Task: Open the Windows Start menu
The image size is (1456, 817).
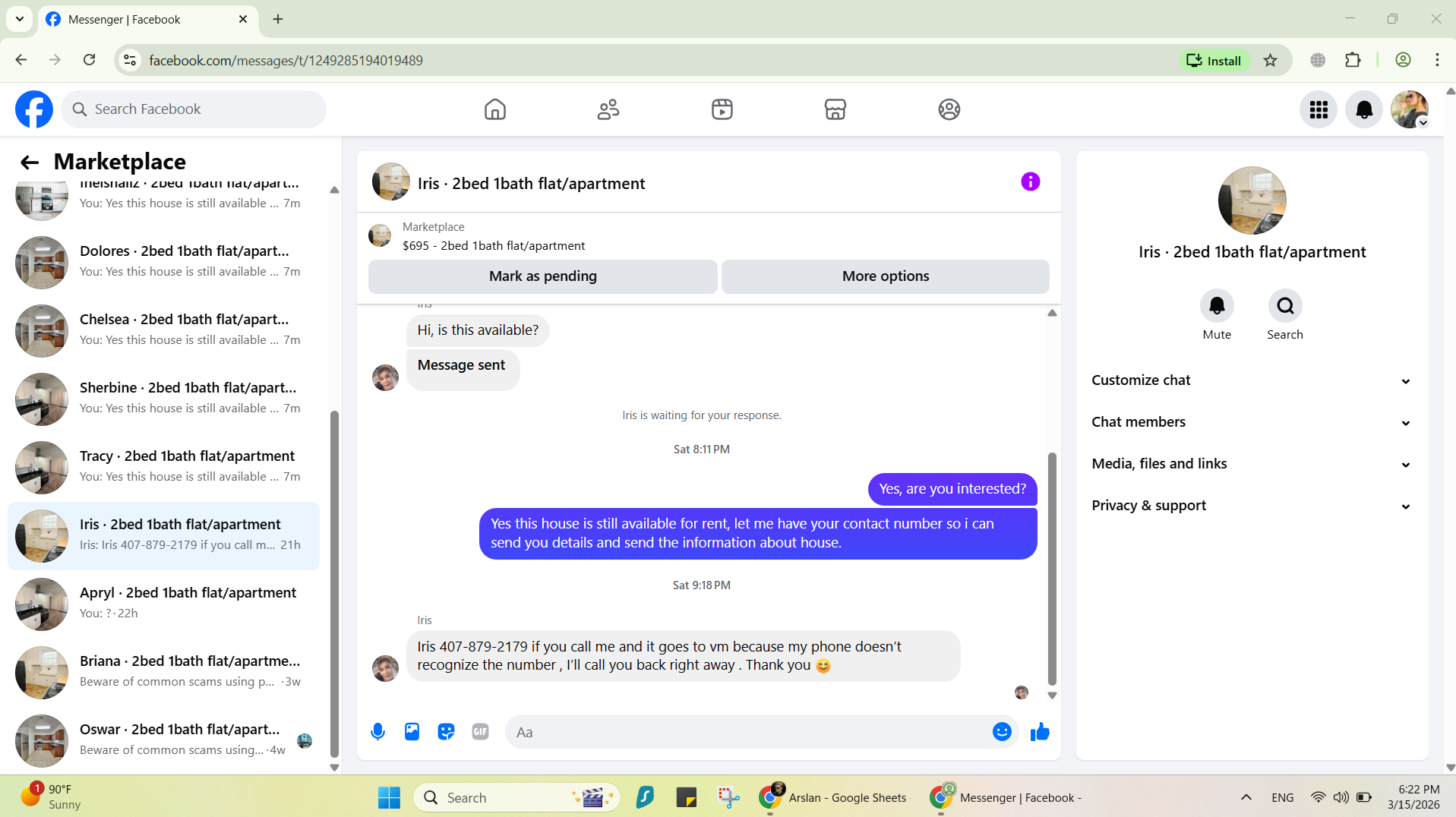Action: coord(389,797)
